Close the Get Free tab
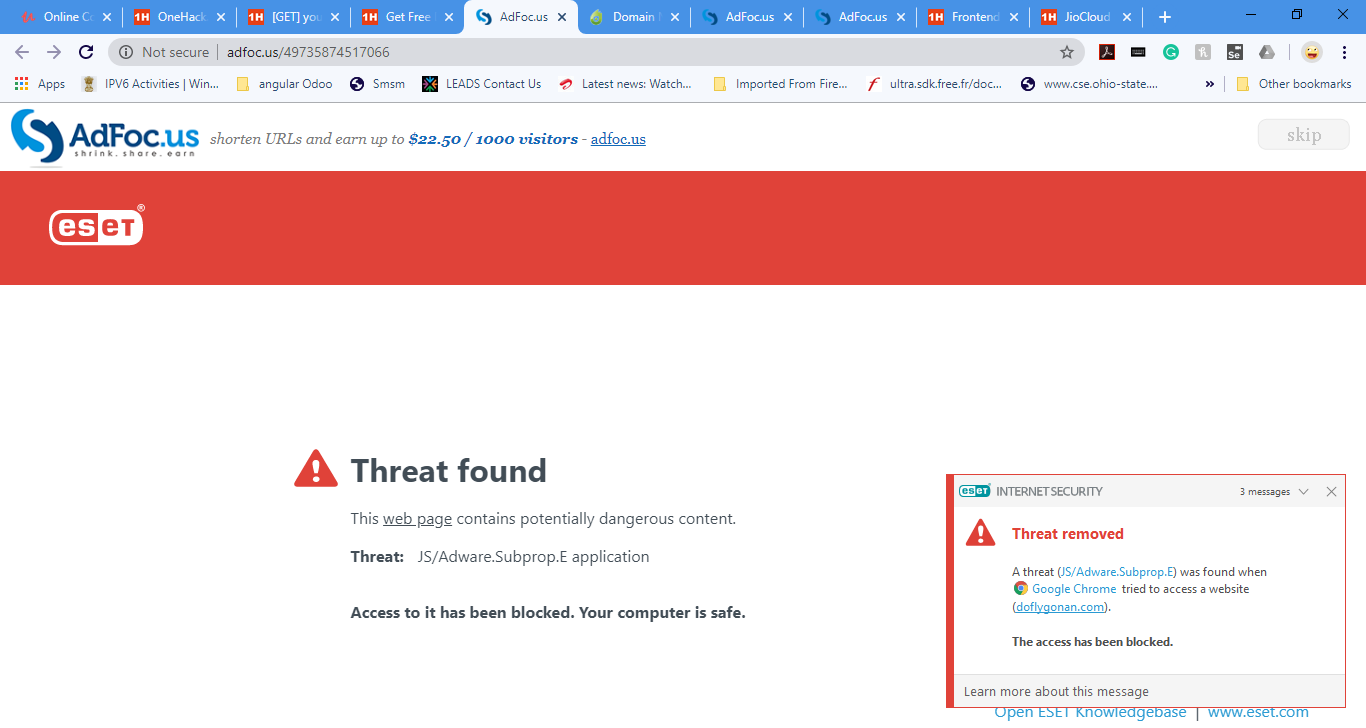This screenshot has width=1366, height=728. tap(448, 17)
